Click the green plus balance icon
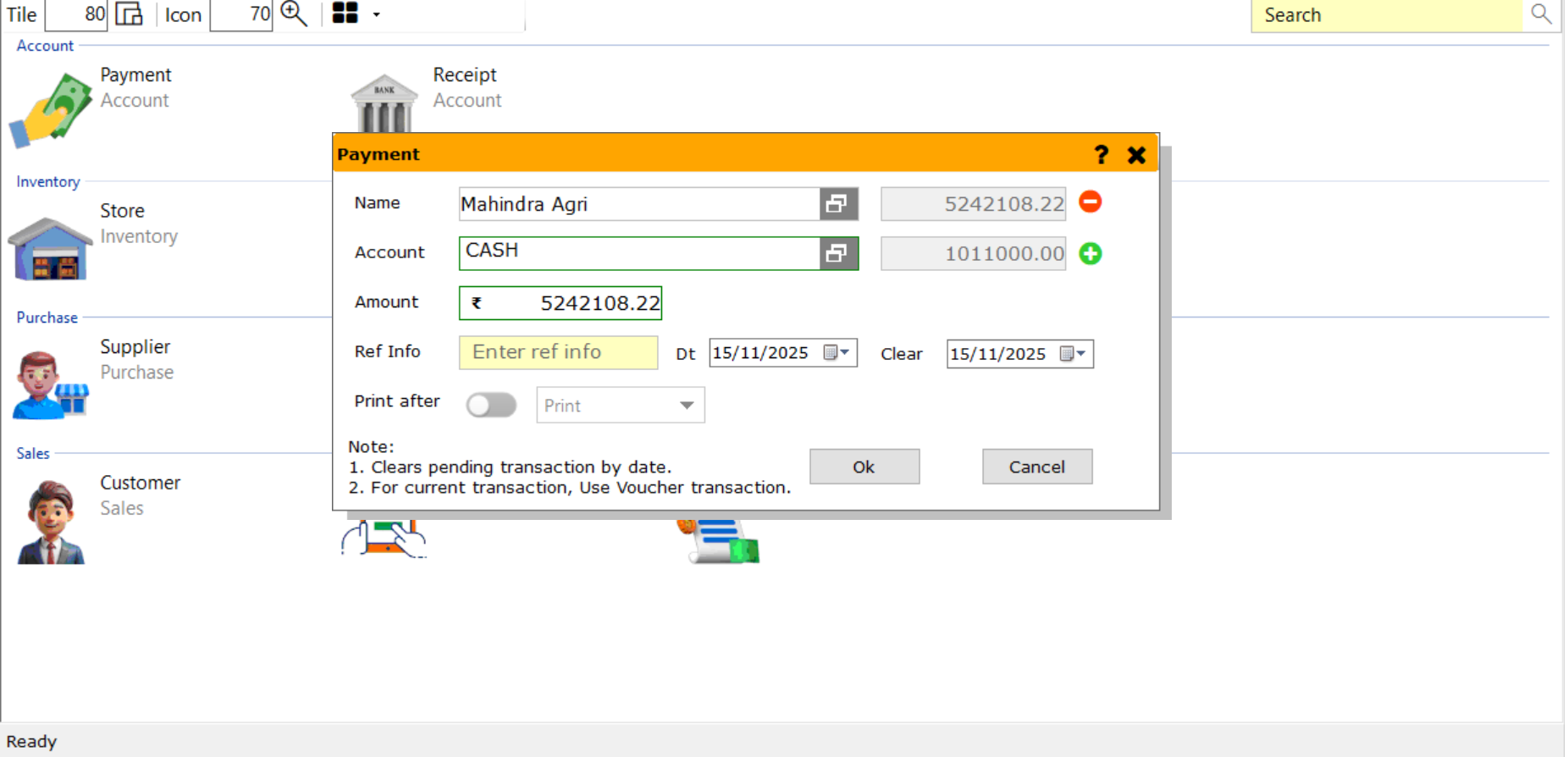Screen dimensions: 1568x757 coord(1090,253)
